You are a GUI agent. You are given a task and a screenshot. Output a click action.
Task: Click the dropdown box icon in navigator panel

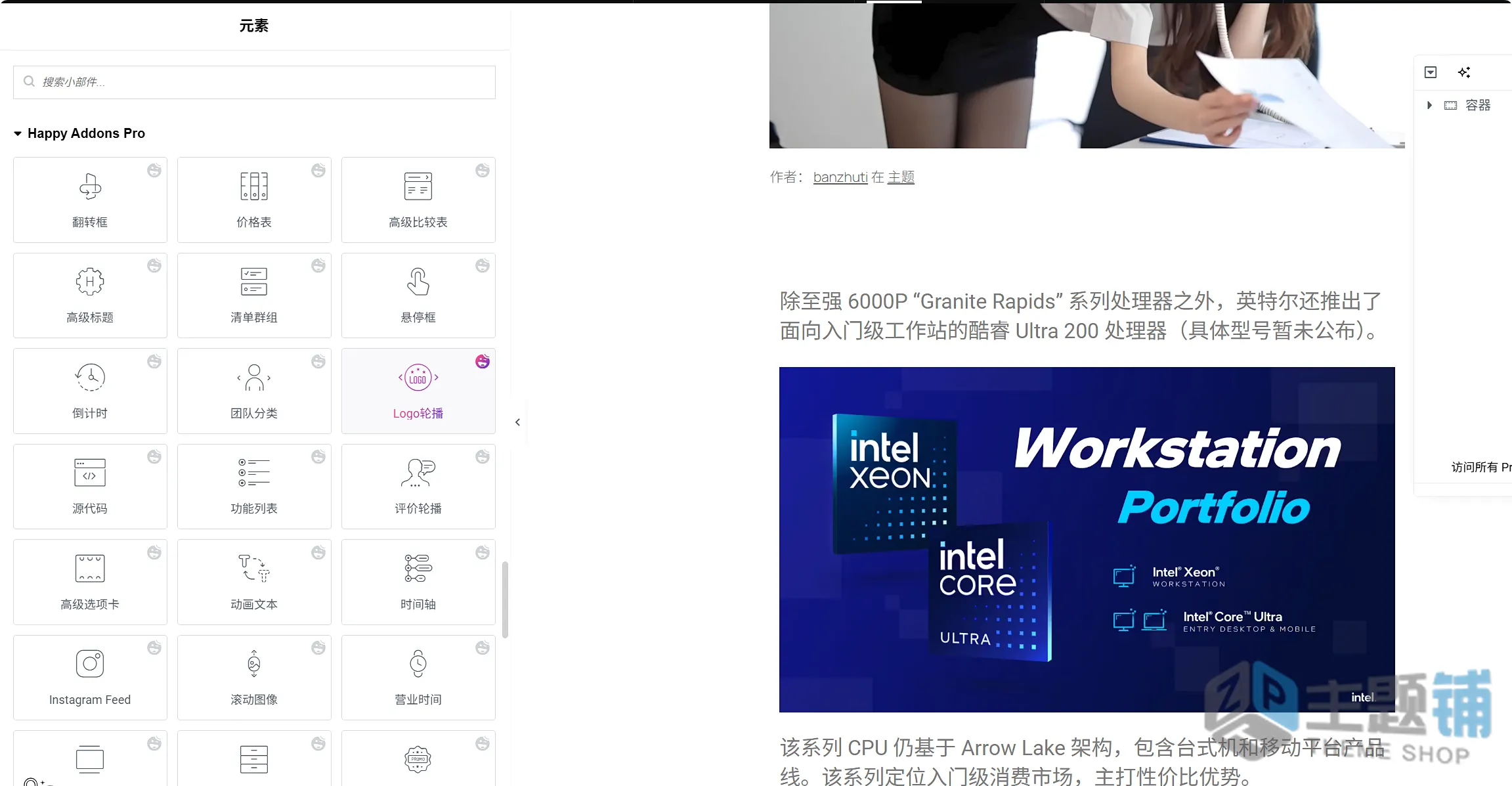1431,72
